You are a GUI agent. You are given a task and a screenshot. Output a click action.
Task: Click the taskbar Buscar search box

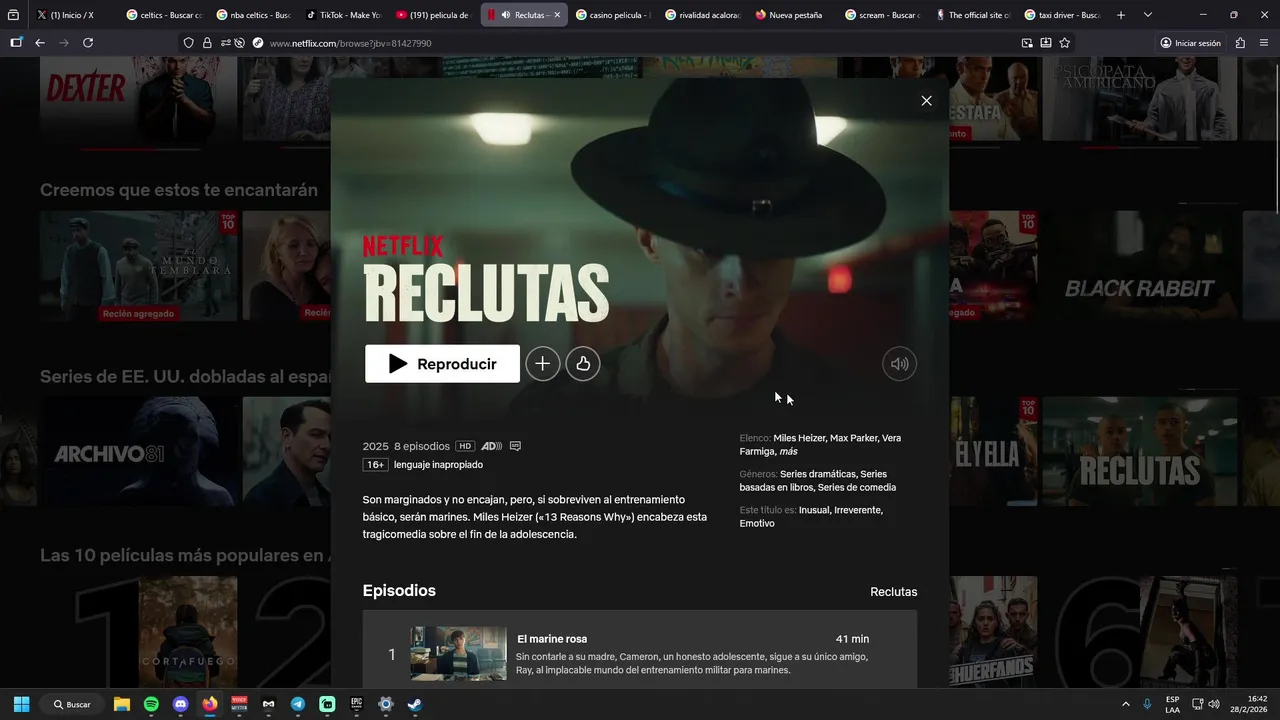coord(73,704)
